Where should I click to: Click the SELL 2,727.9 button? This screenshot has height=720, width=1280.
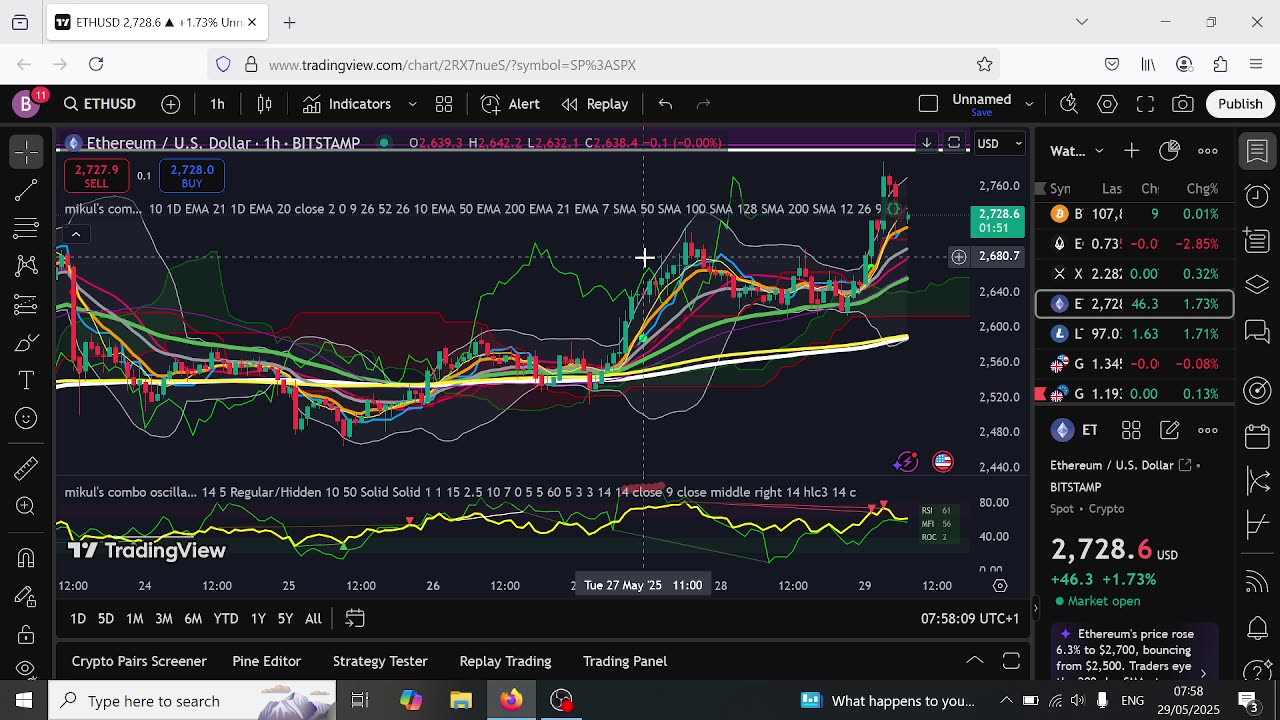pyautogui.click(x=96, y=177)
